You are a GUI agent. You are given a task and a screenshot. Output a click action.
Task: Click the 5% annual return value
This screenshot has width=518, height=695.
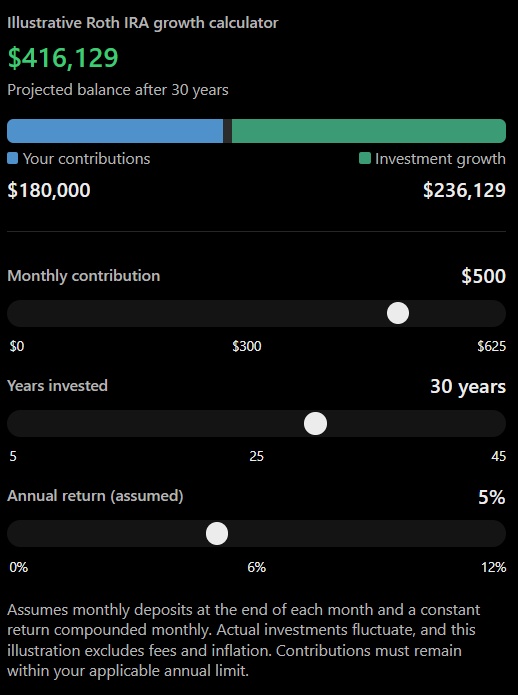491,497
